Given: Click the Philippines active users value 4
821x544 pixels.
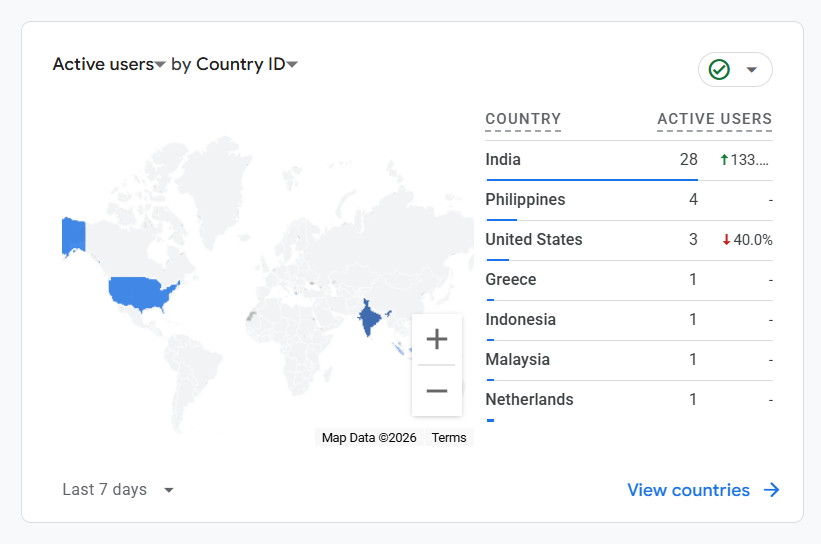Looking at the screenshot, I should coord(693,199).
